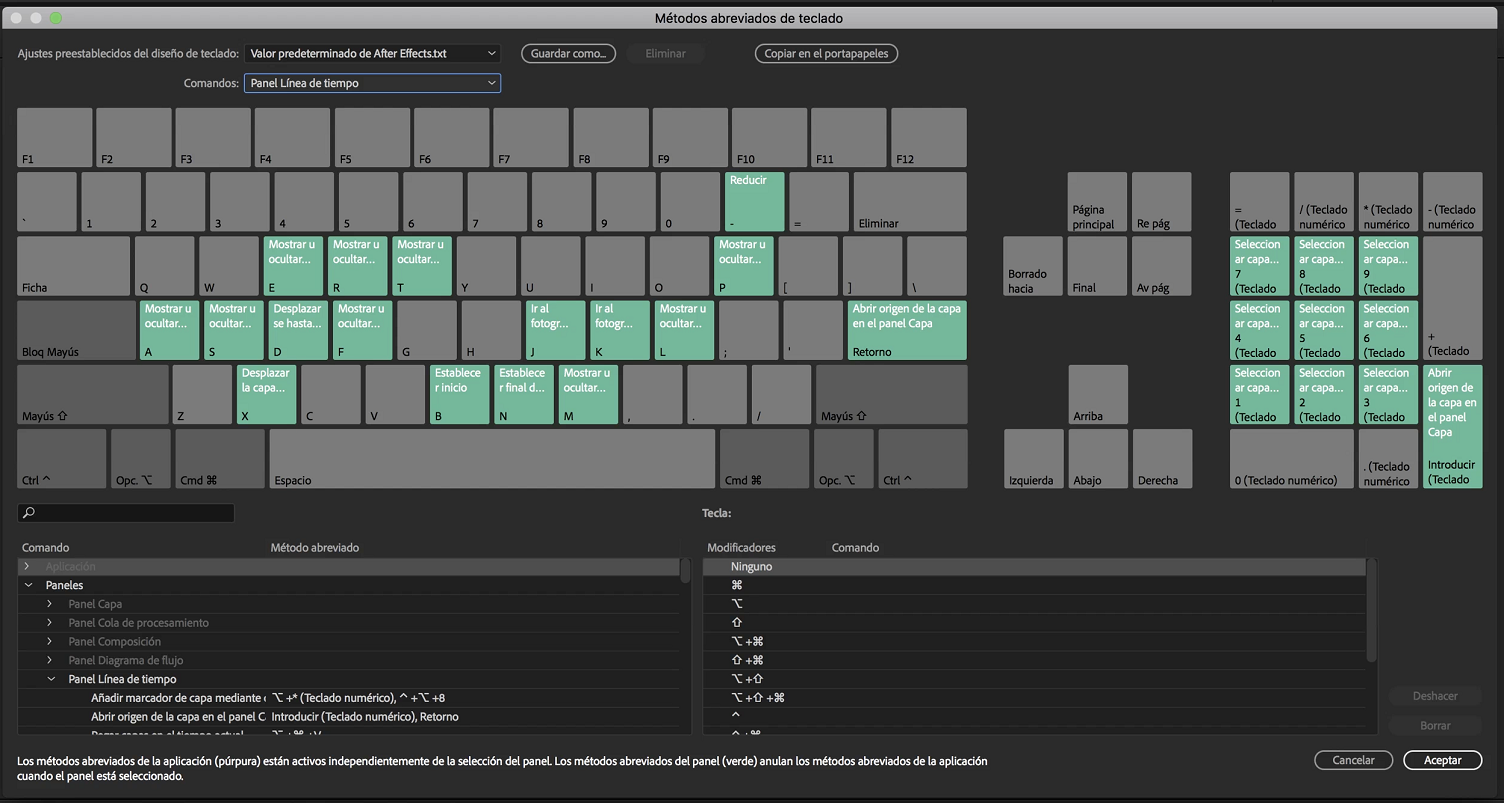Select the T key on the keyboard map
This screenshot has height=803, width=1504.
(422, 266)
